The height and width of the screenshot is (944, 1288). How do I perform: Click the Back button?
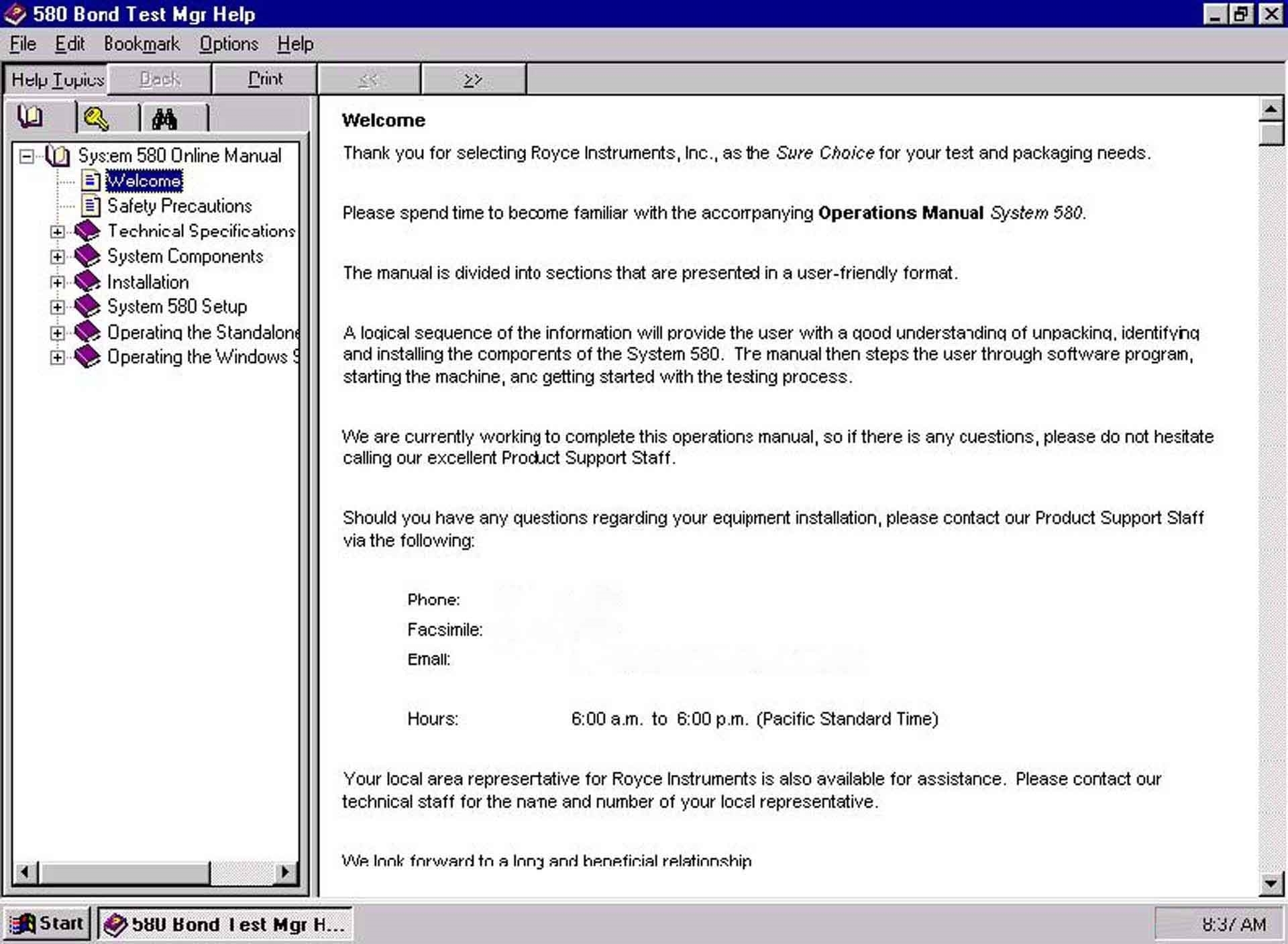tap(160, 79)
